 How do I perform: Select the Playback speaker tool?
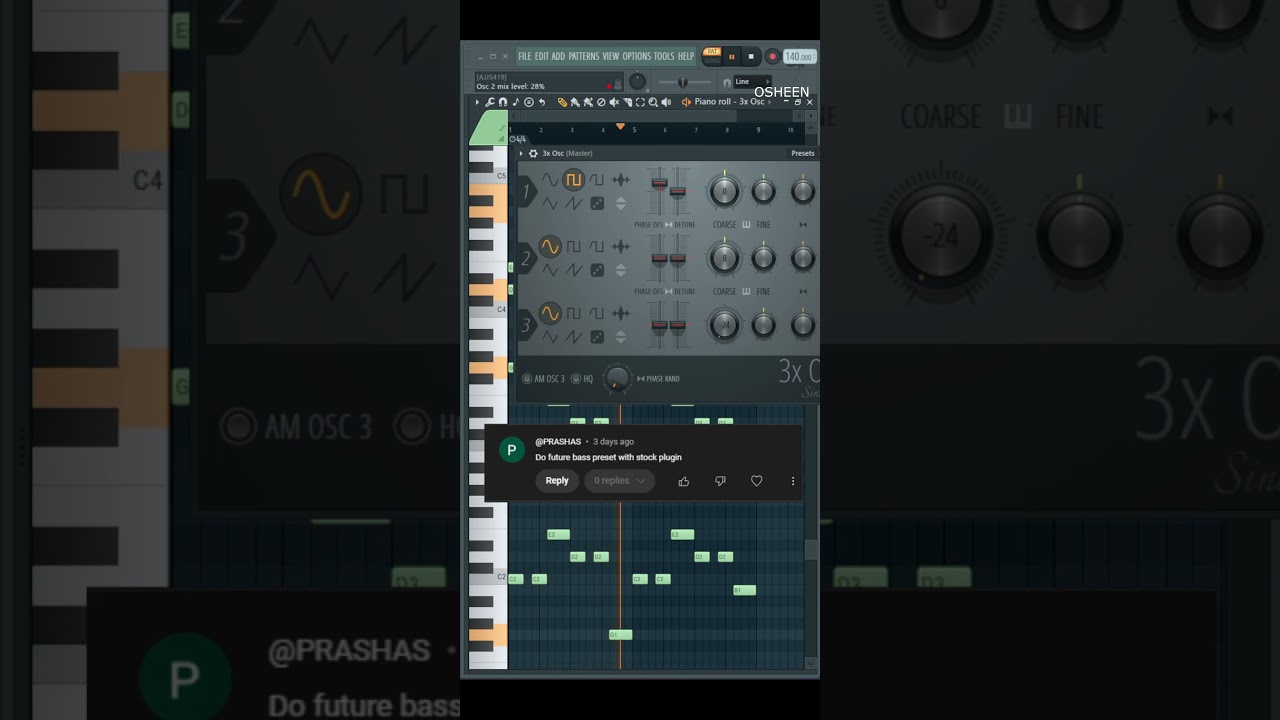point(666,102)
